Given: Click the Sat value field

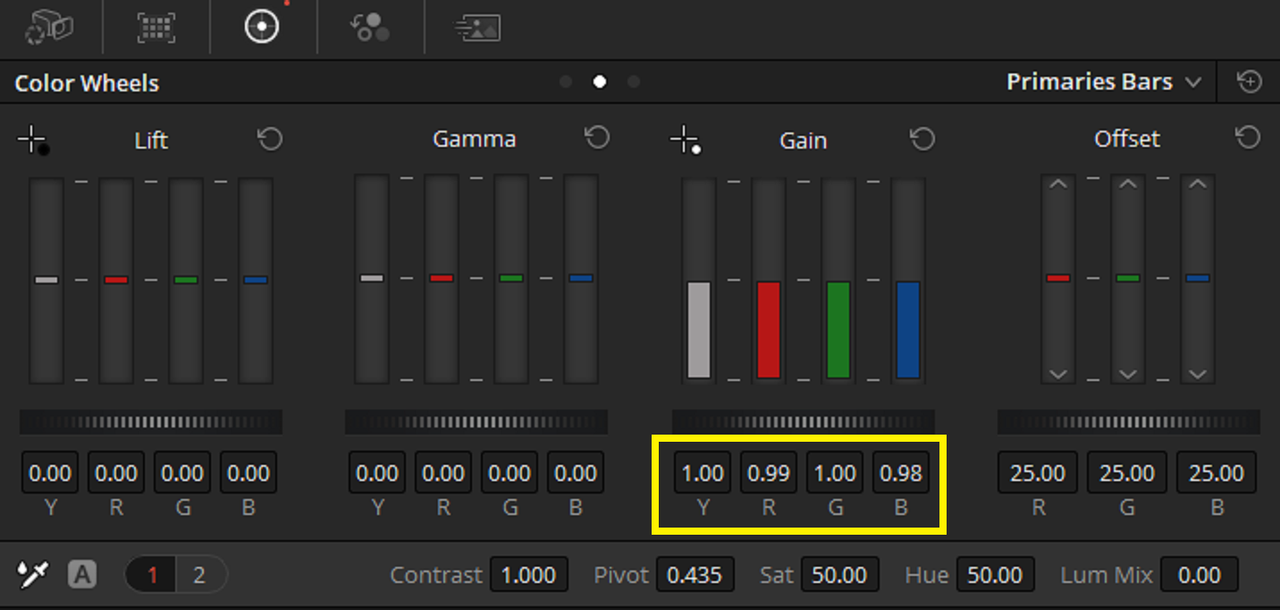Looking at the screenshot, I should (x=839, y=575).
